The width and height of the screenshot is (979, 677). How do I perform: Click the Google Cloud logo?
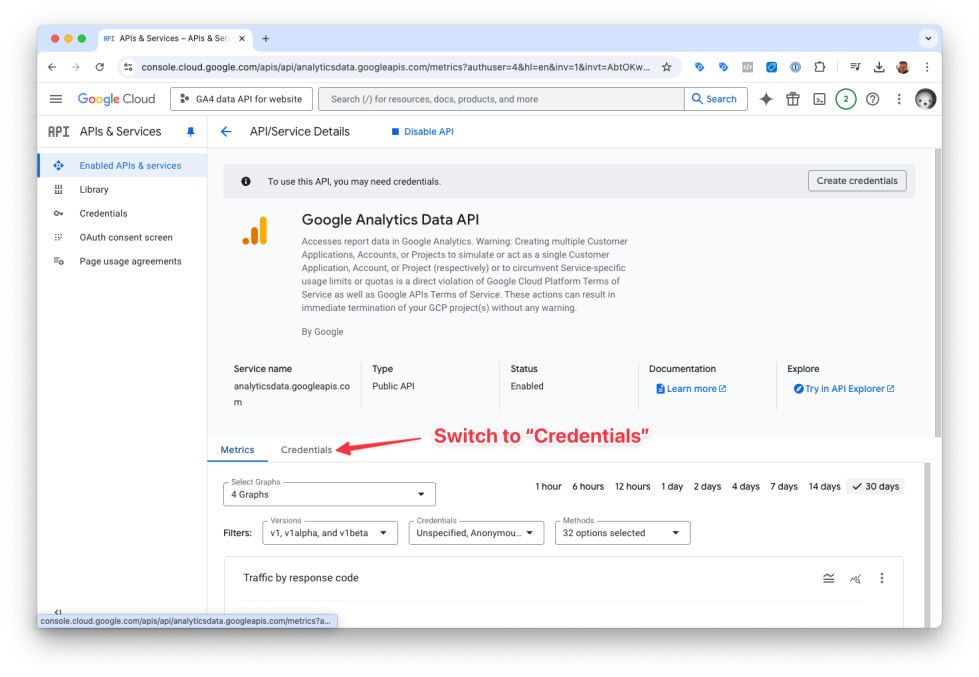(116, 99)
